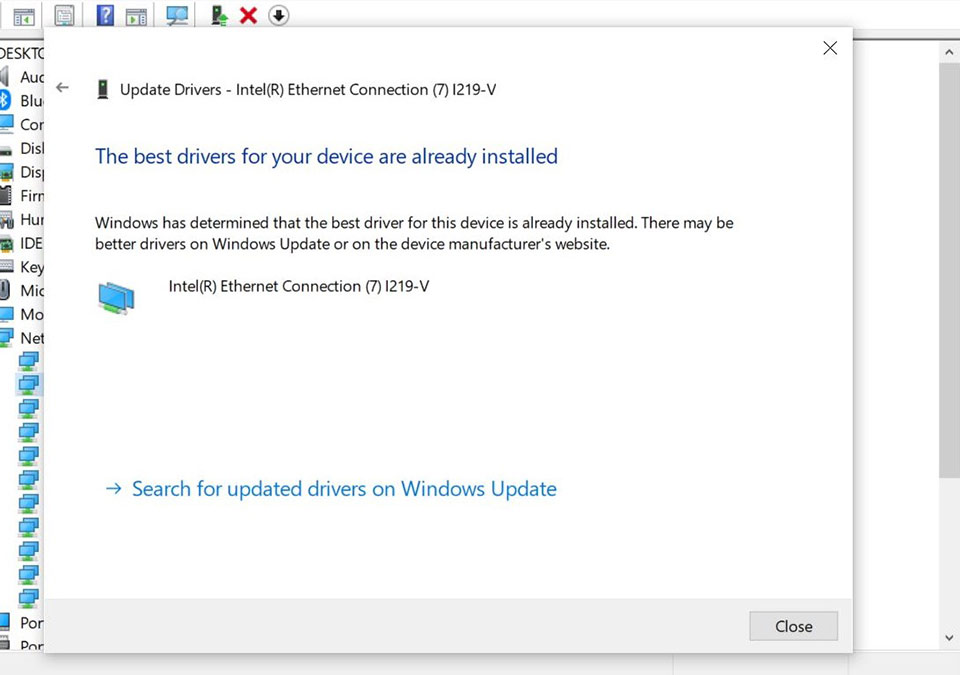Select the Mice category in the device tree
960x675 pixels.
pos(22,290)
